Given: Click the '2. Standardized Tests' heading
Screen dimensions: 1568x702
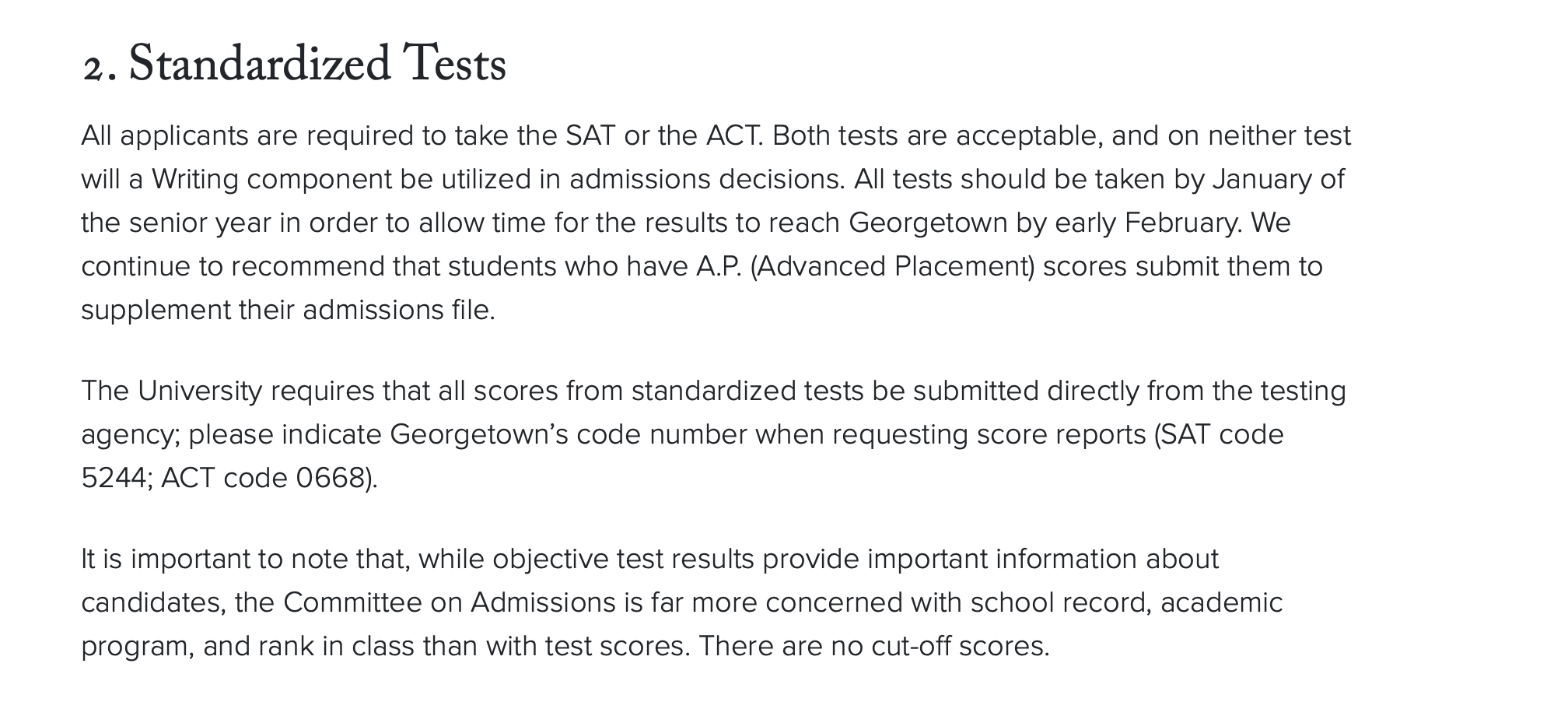Looking at the screenshot, I should pos(294,64).
